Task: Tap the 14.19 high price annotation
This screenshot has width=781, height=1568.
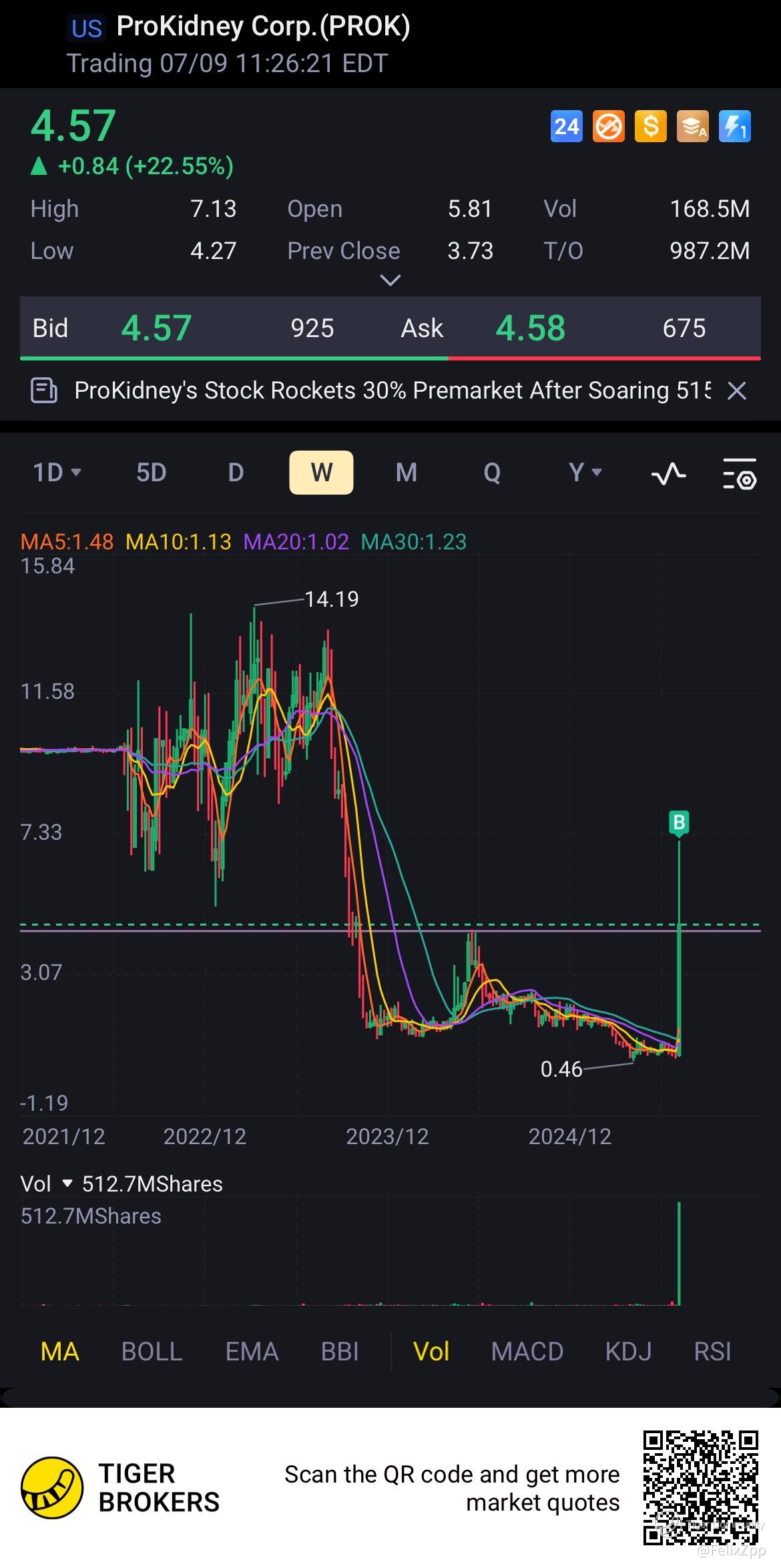Action: click(x=331, y=599)
